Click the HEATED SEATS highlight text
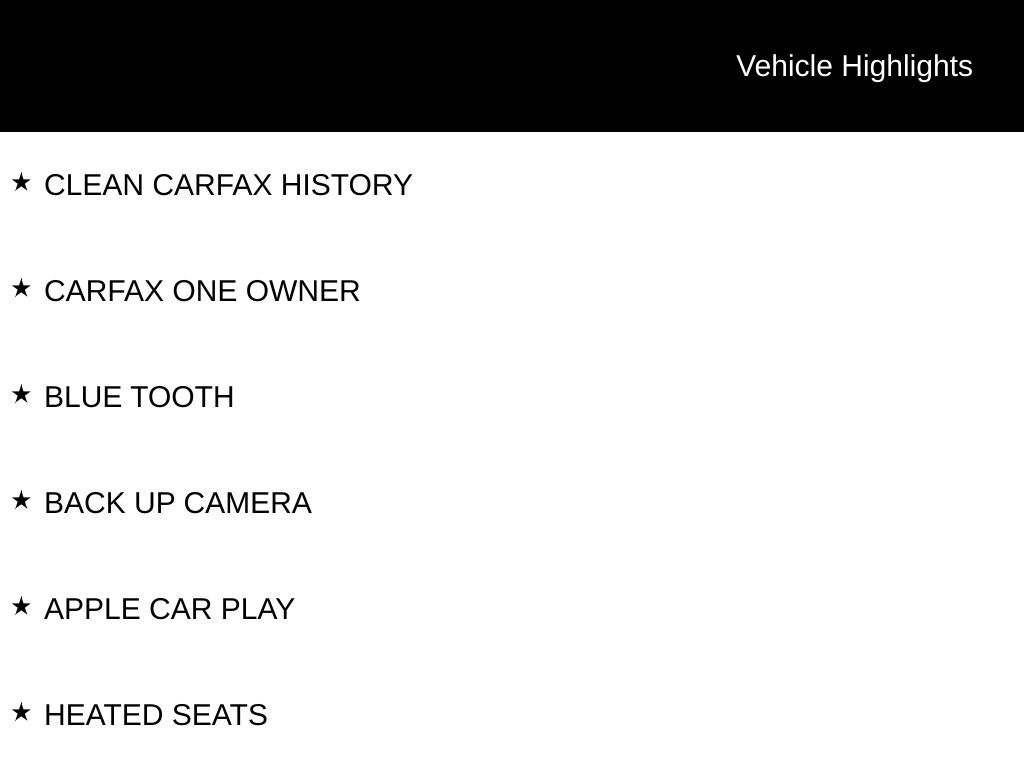This screenshot has height=768, width=1024. tap(156, 715)
